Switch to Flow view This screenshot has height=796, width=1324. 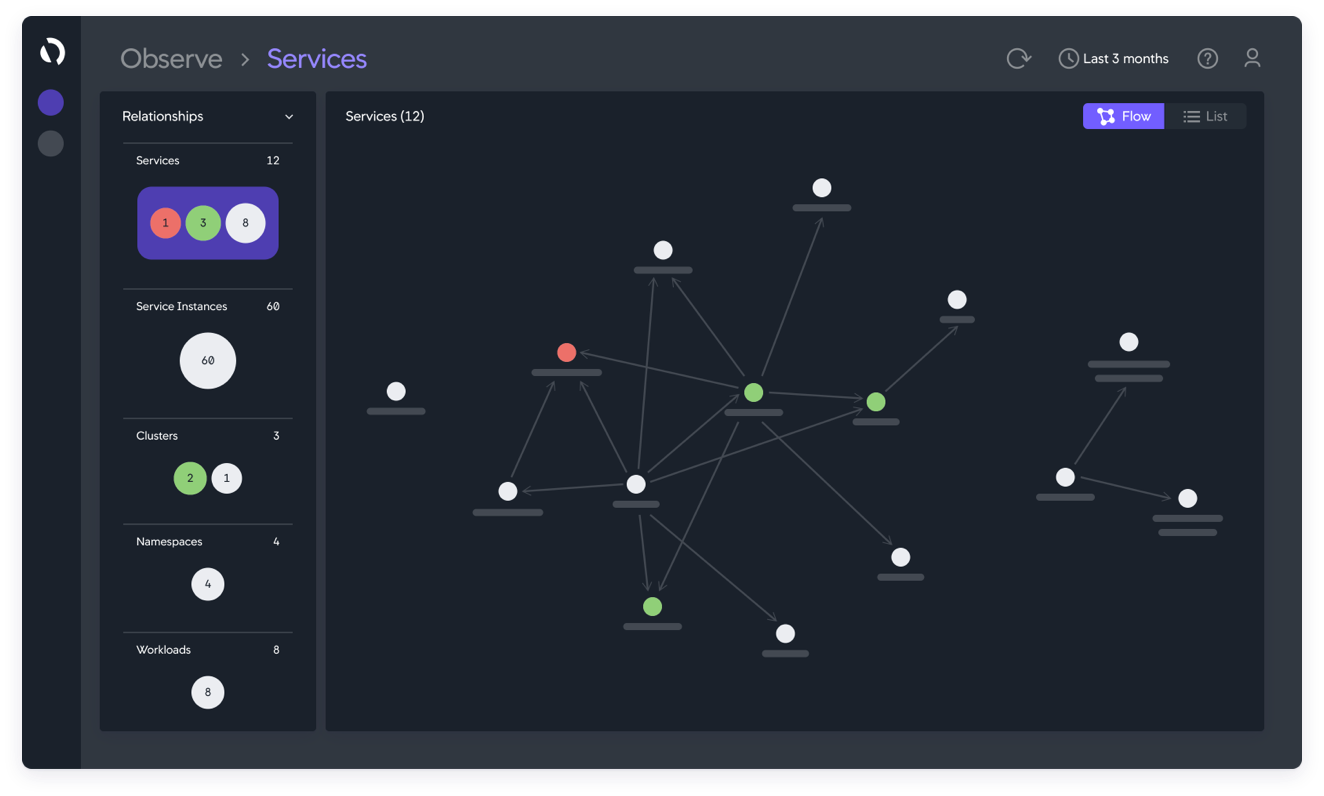1123,116
